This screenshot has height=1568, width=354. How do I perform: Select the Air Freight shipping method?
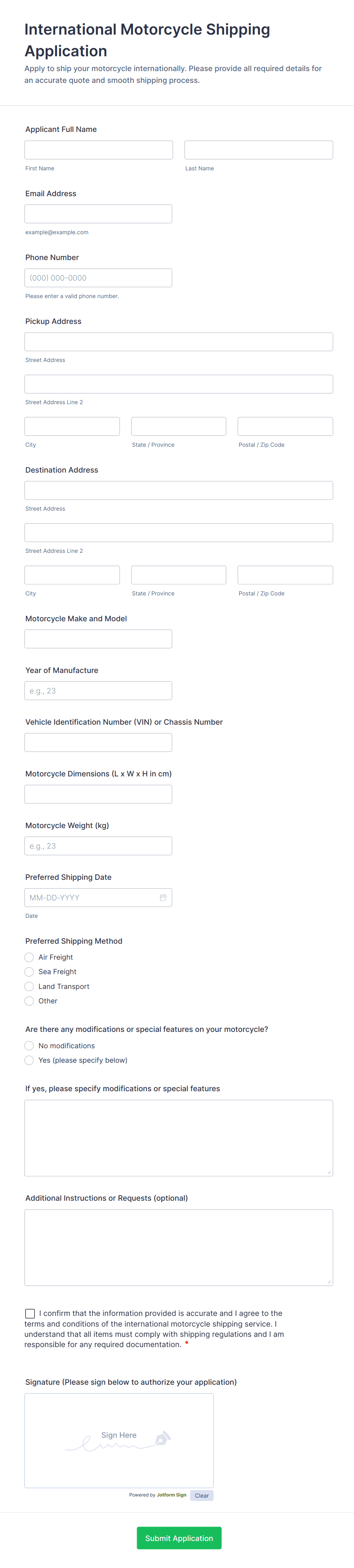pos(29,957)
